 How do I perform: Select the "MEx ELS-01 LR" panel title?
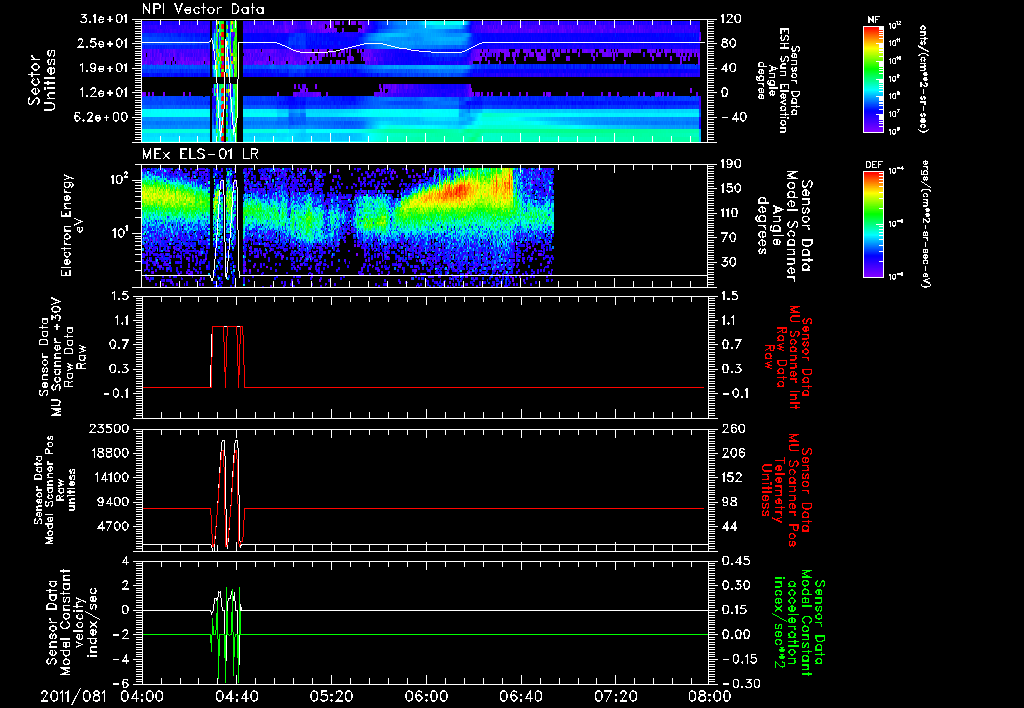198,154
